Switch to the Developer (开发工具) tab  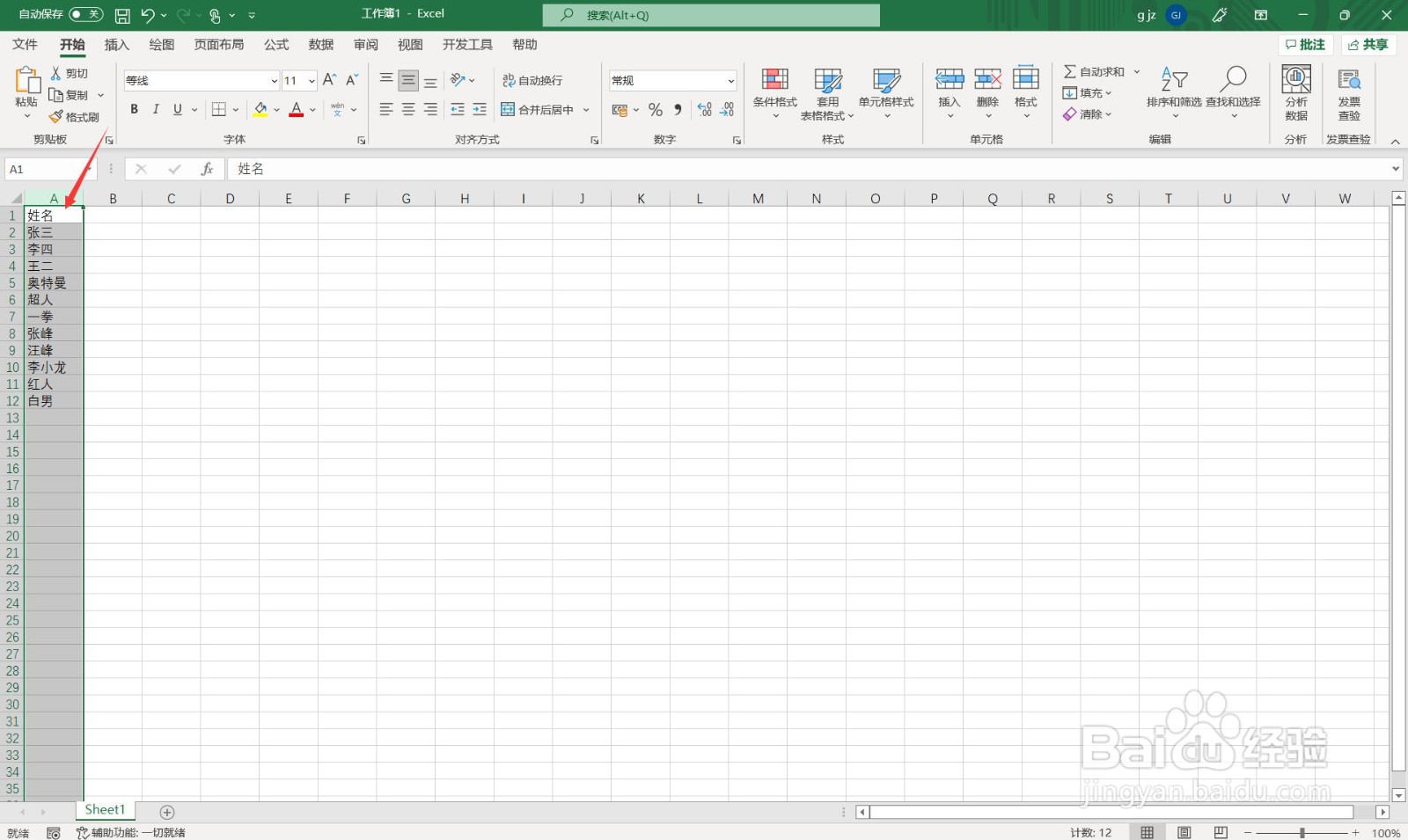[467, 45]
